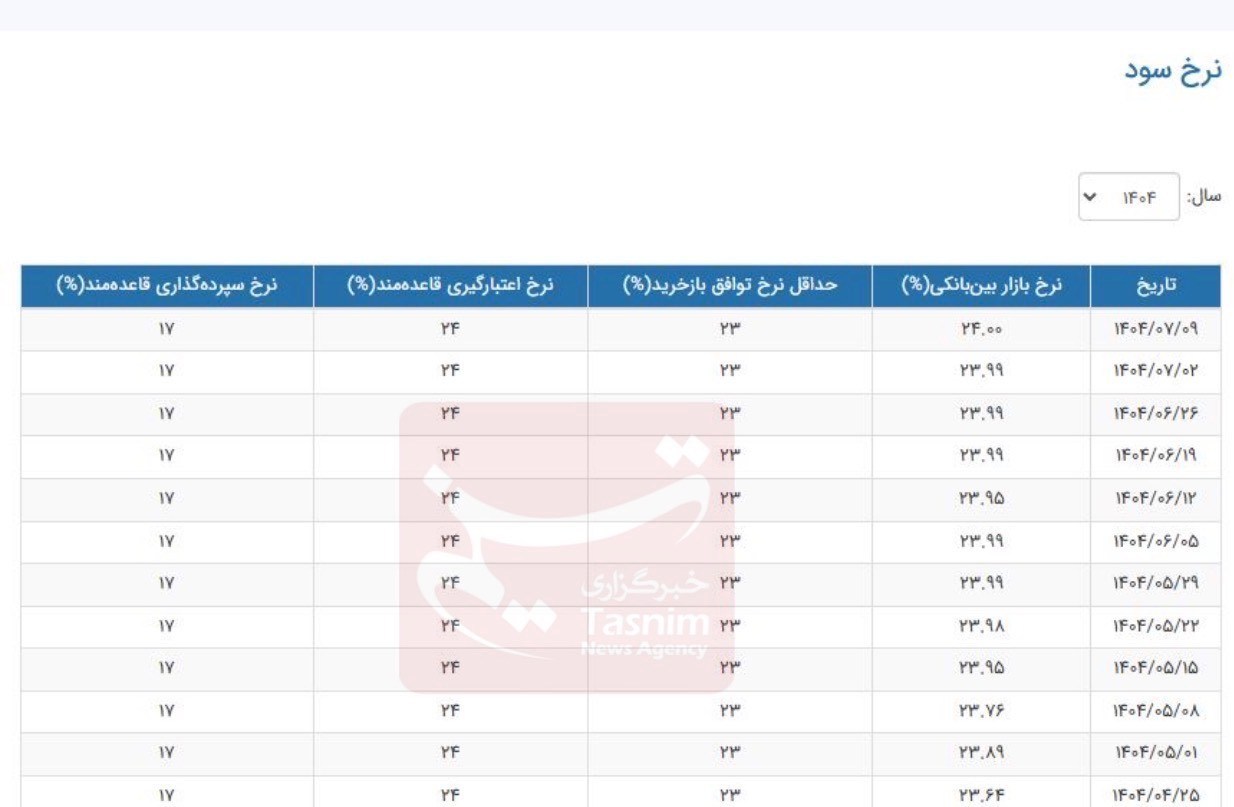Select the date cell 1404/05/29

pos(1156,585)
